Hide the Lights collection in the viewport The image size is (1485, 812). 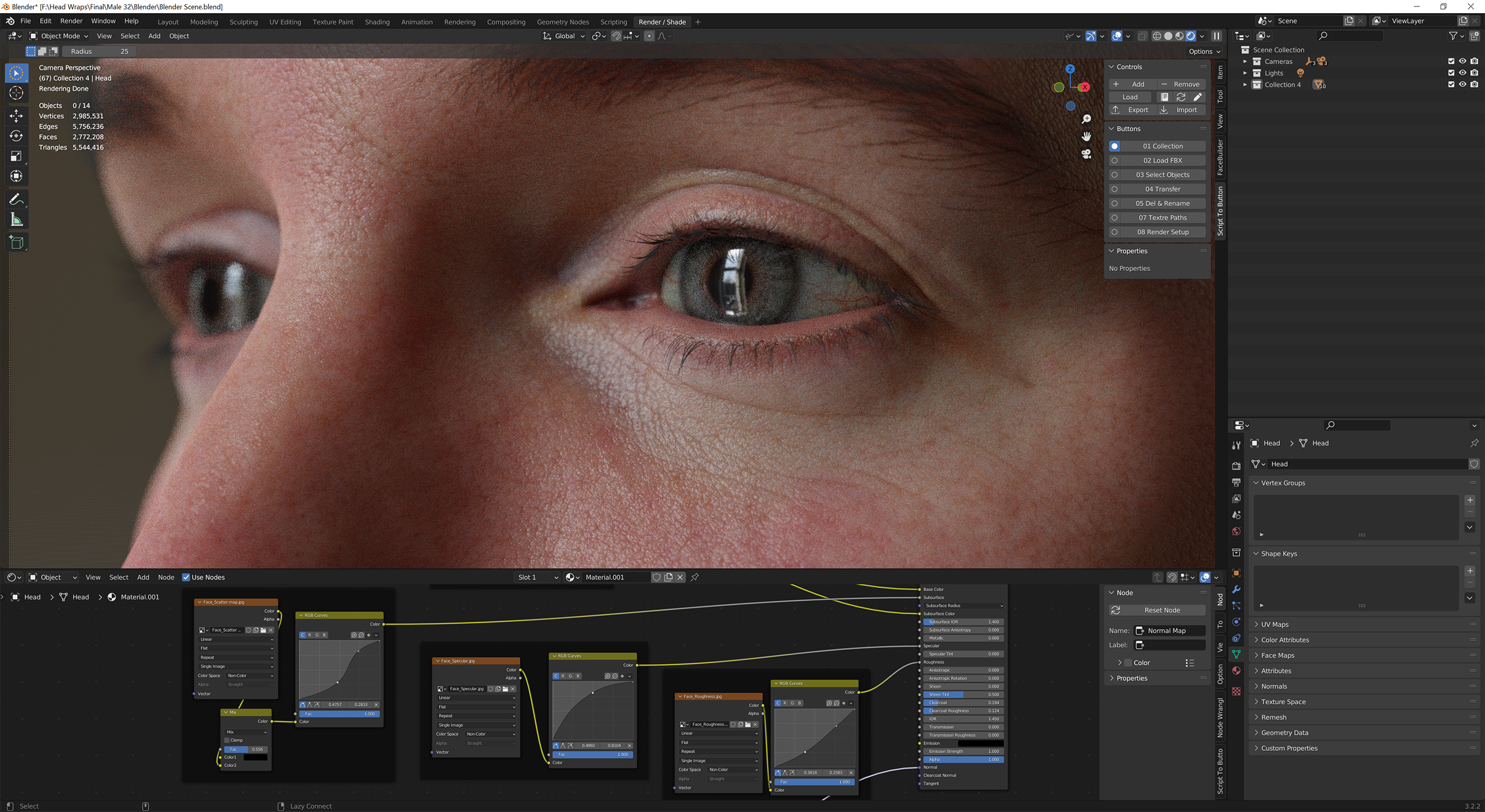point(1463,72)
